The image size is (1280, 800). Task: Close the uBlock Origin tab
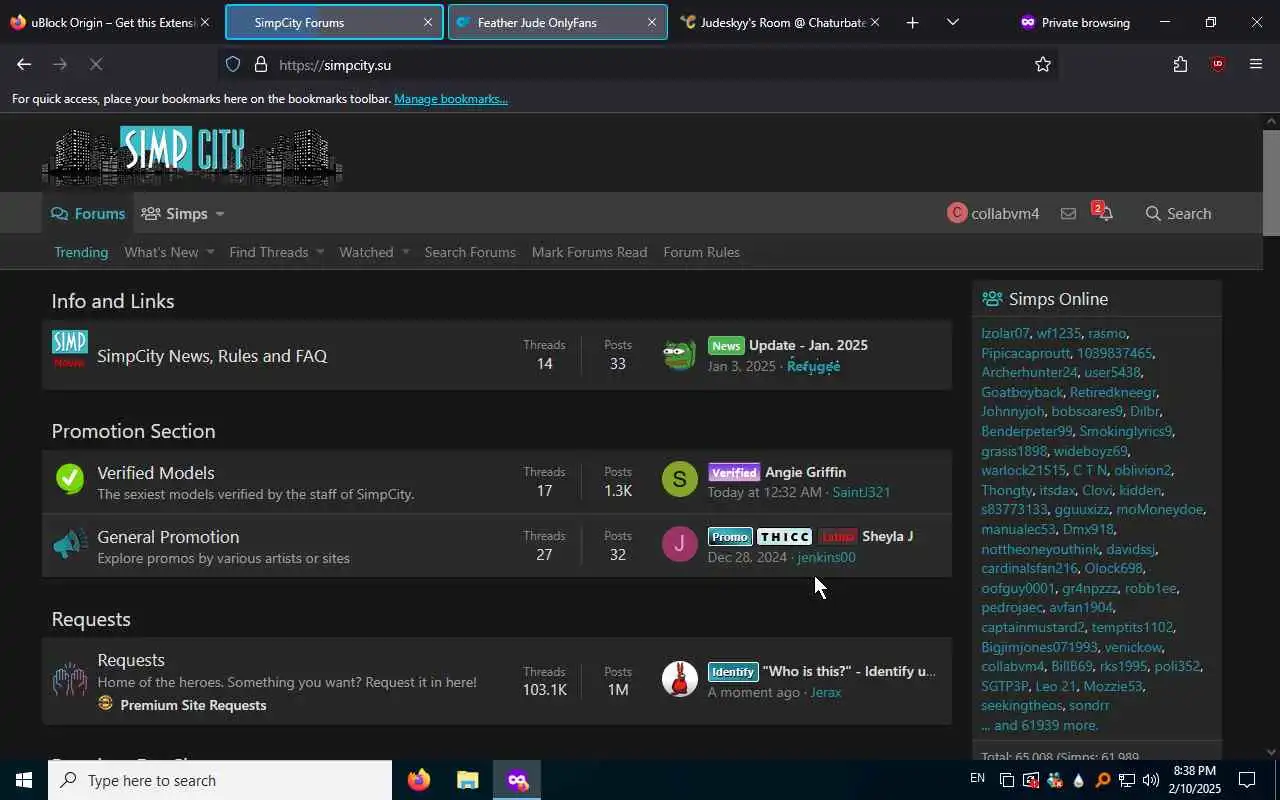[x=205, y=22]
